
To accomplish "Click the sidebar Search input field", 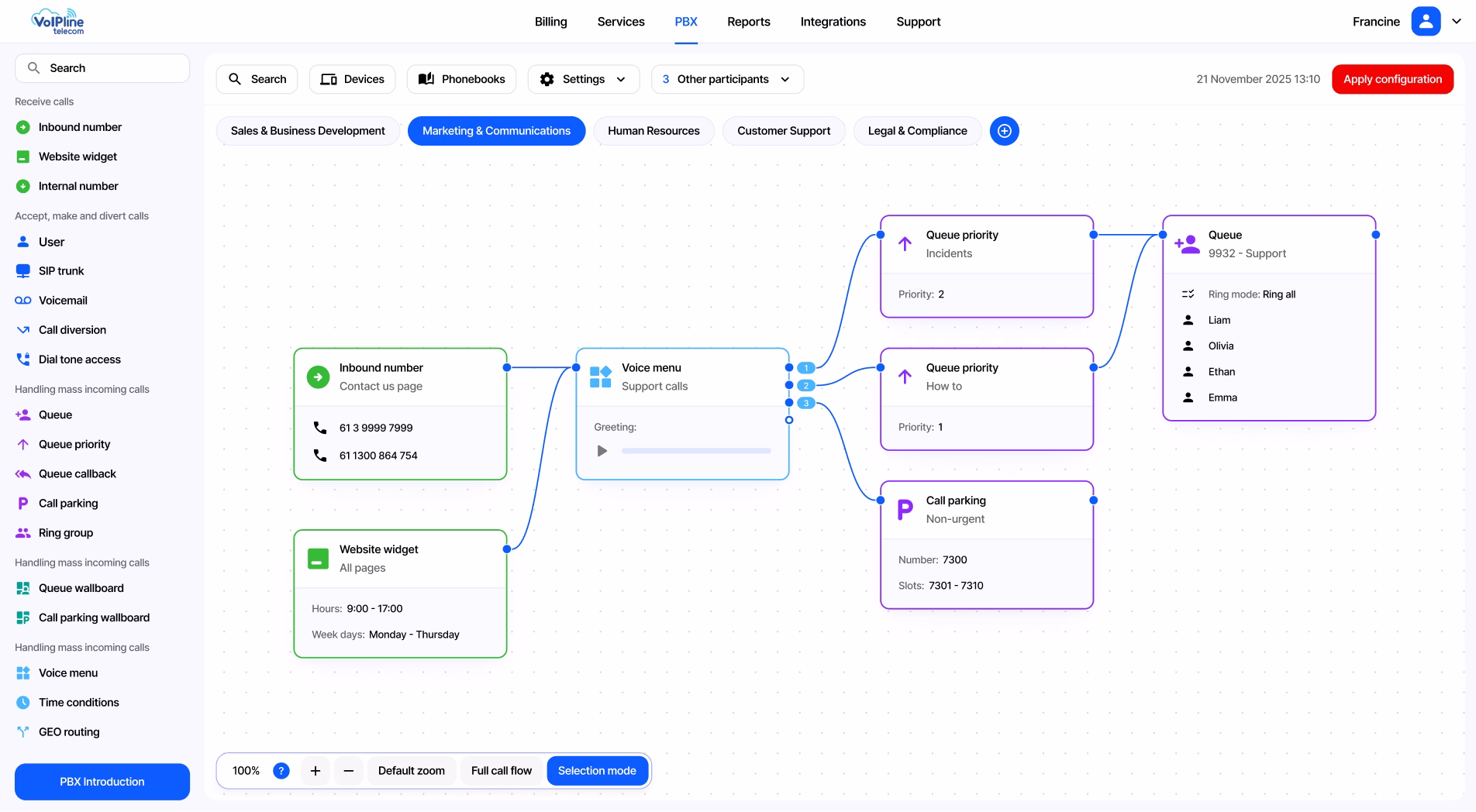I will click(102, 68).
